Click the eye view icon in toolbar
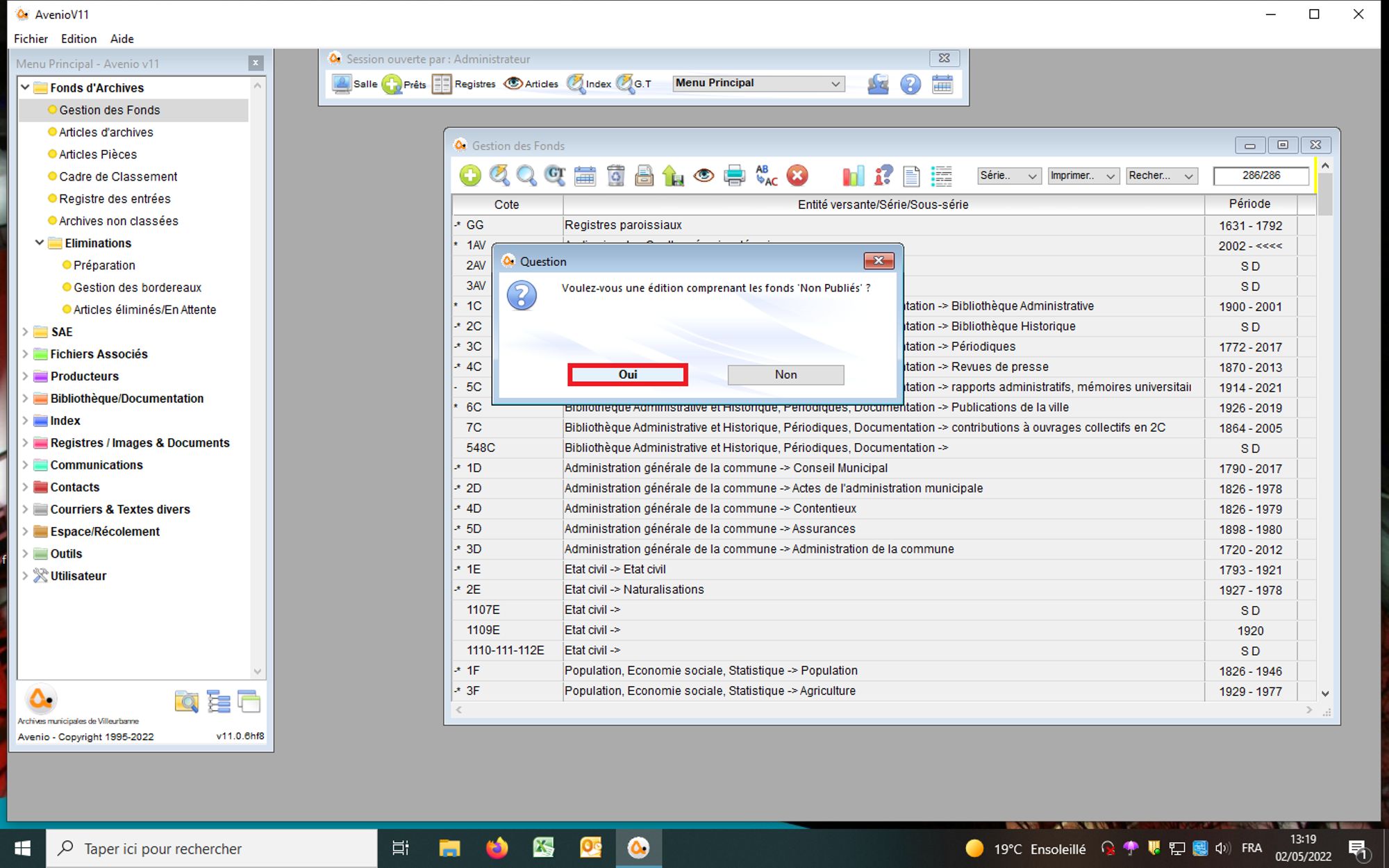The height and width of the screenshot is (868, 1389). 704,176
